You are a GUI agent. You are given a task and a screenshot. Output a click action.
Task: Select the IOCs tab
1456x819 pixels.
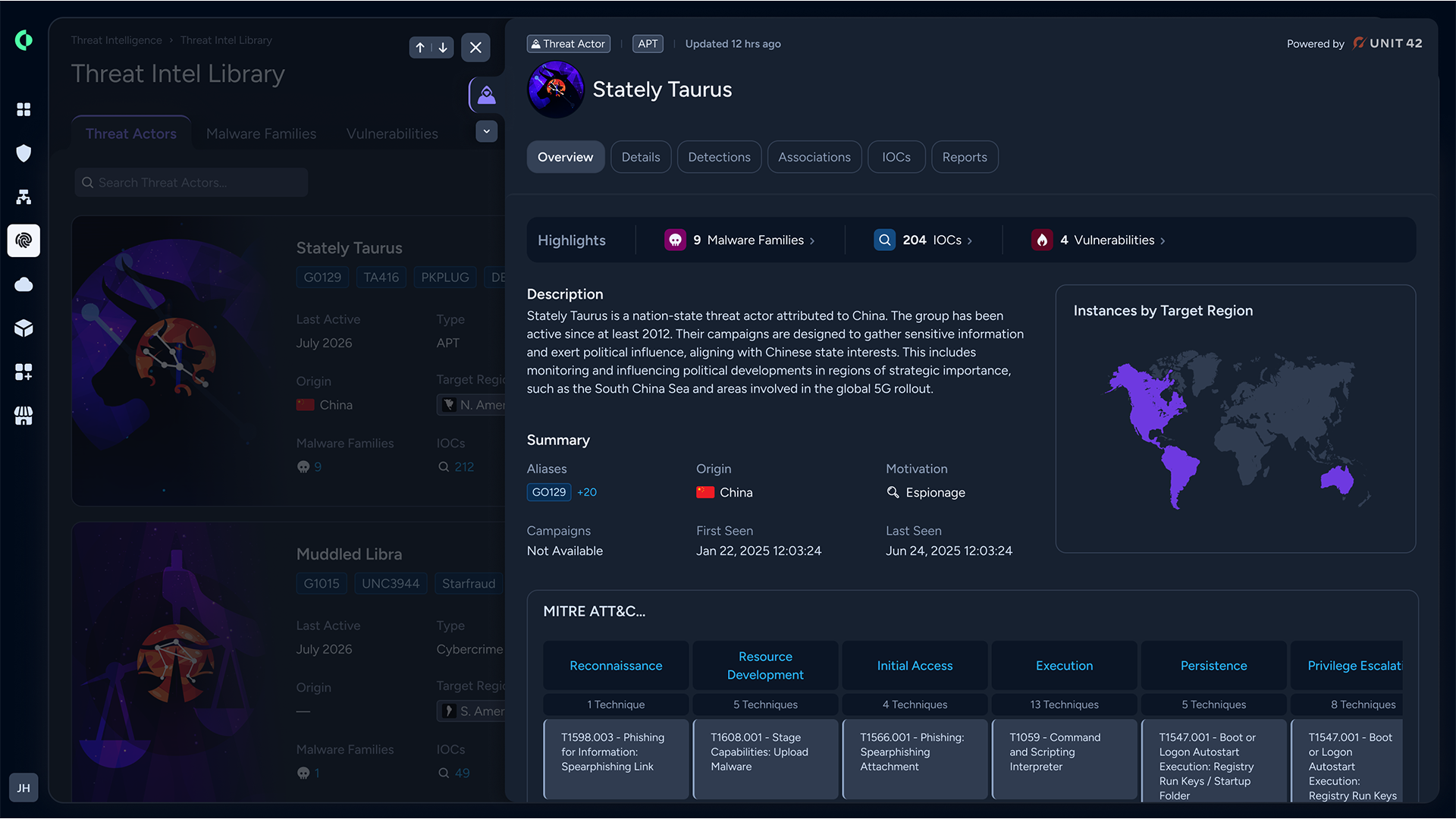[896, 157]
